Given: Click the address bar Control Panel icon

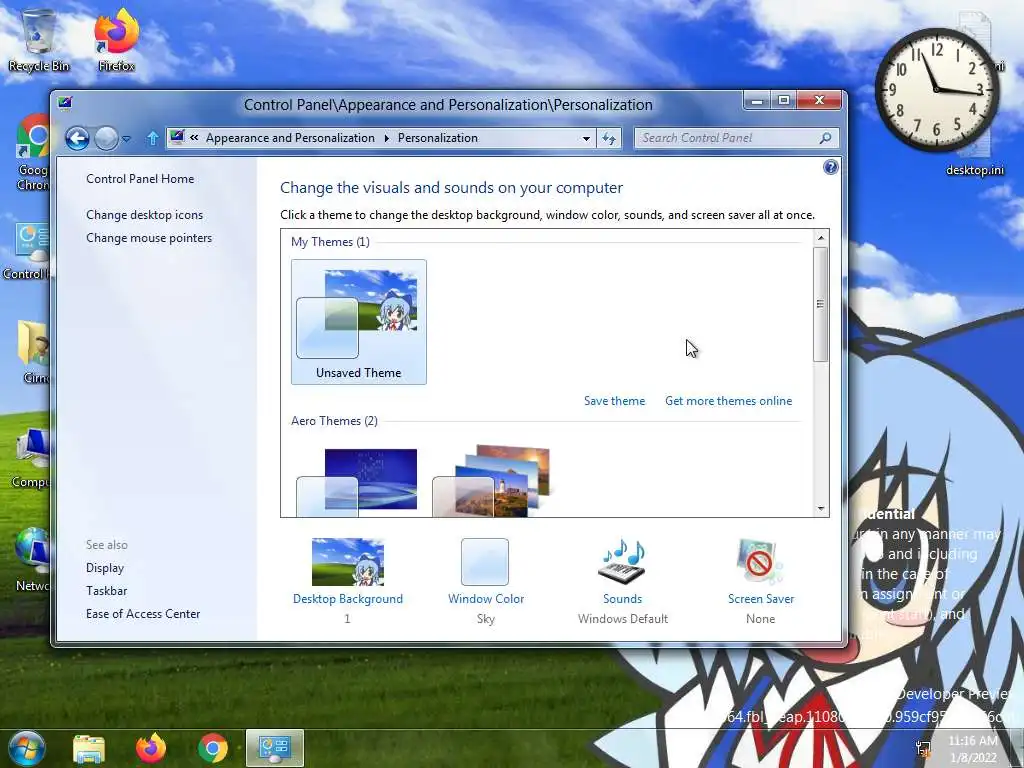Looking at the screenshot, I should coord(176,137).
